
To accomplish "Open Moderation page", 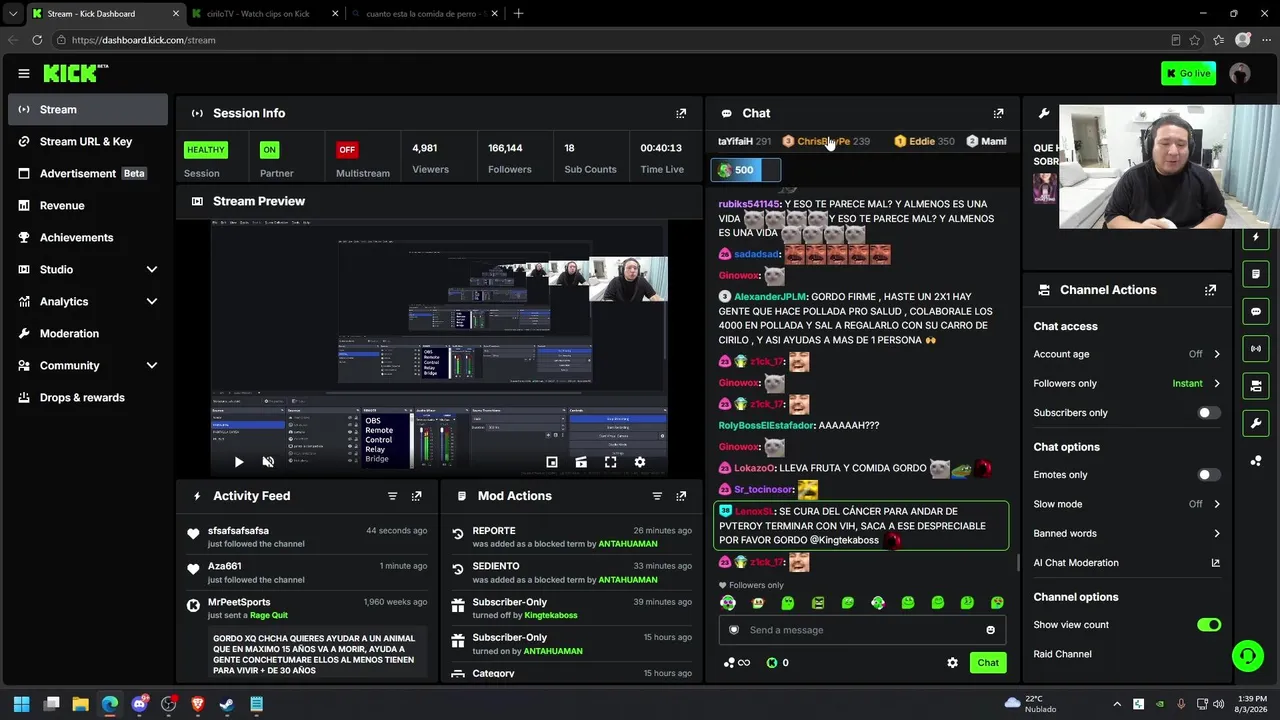I will click(x=88, y=333).
